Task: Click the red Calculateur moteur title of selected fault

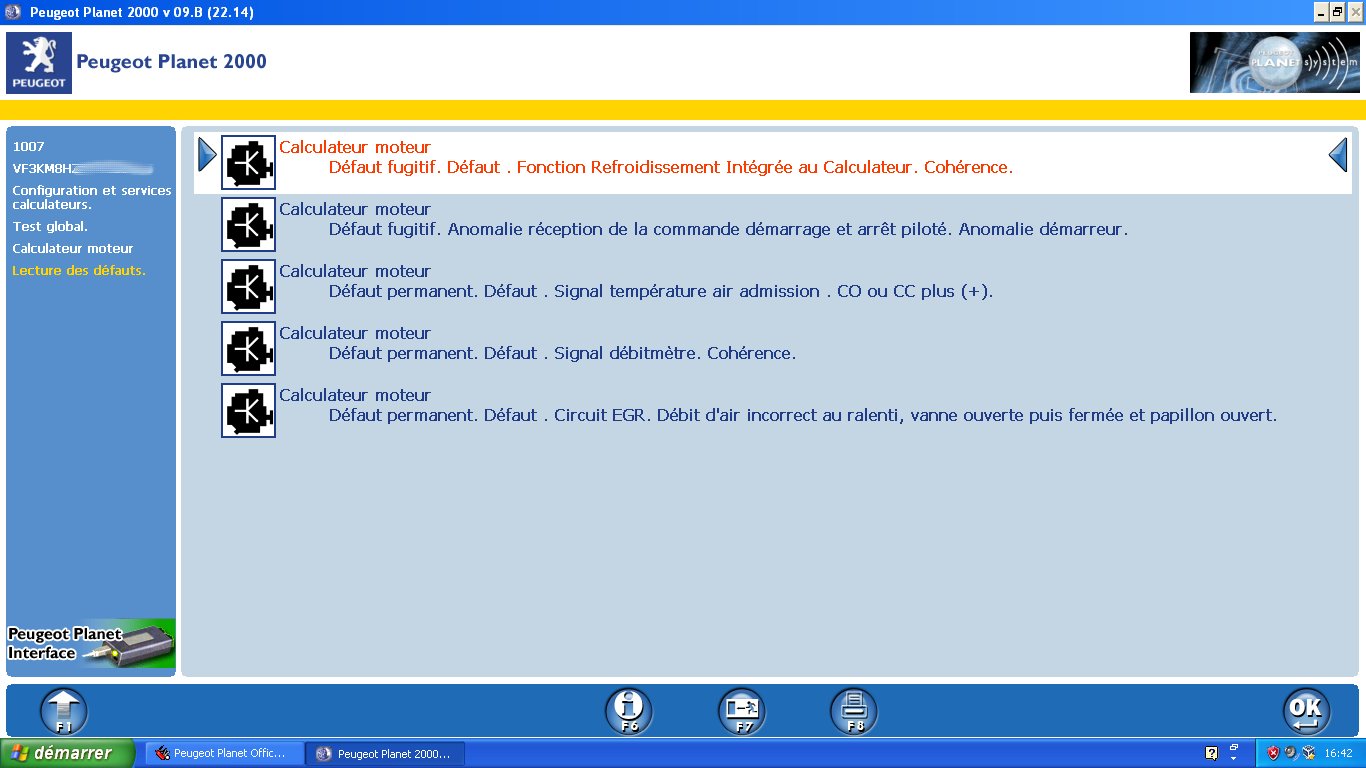Action: click(355, 147)
